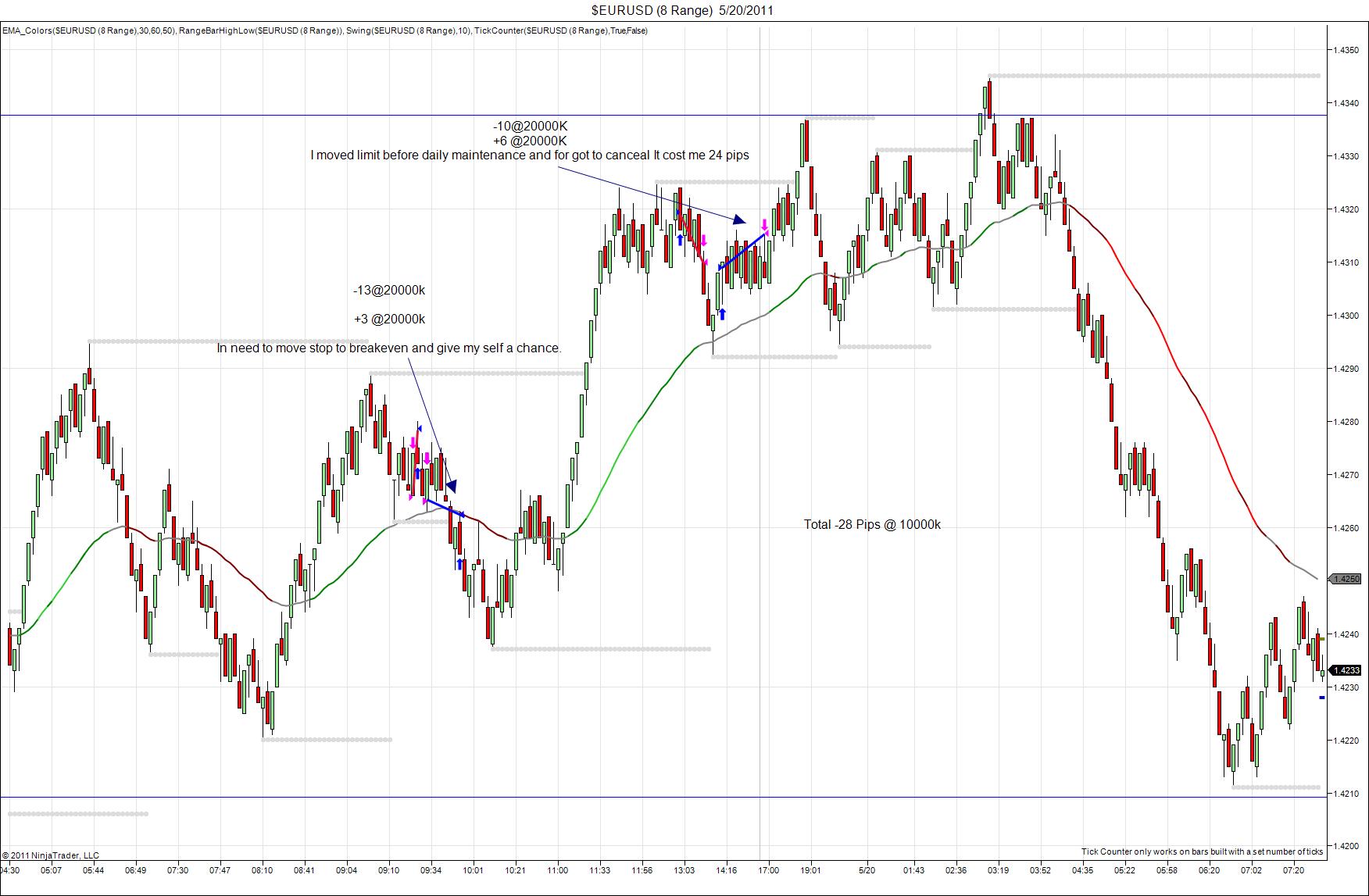Click the annotation '-13@20000k'

(389, 291)
